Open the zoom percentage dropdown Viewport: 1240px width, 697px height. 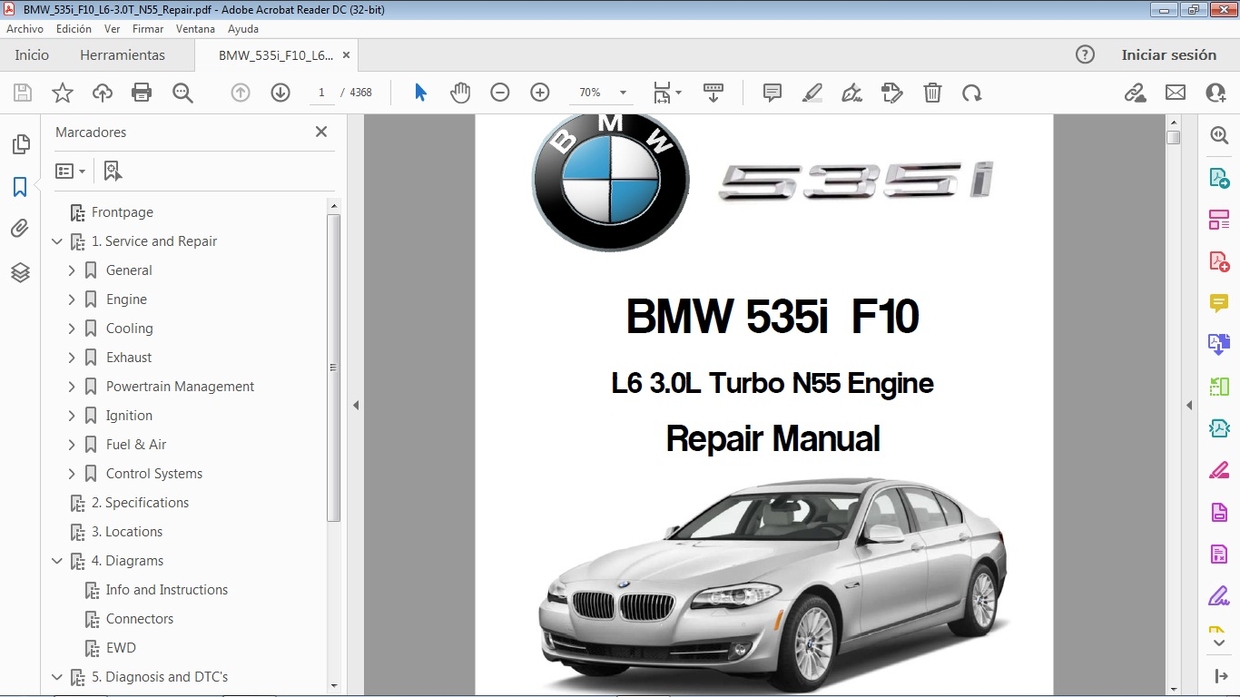click(622, 92)
